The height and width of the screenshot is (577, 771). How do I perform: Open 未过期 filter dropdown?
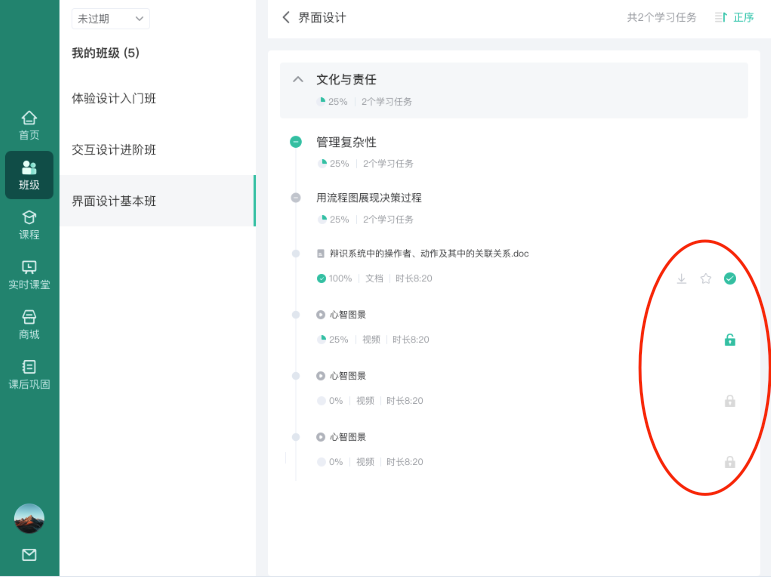(x=111, y=19)
